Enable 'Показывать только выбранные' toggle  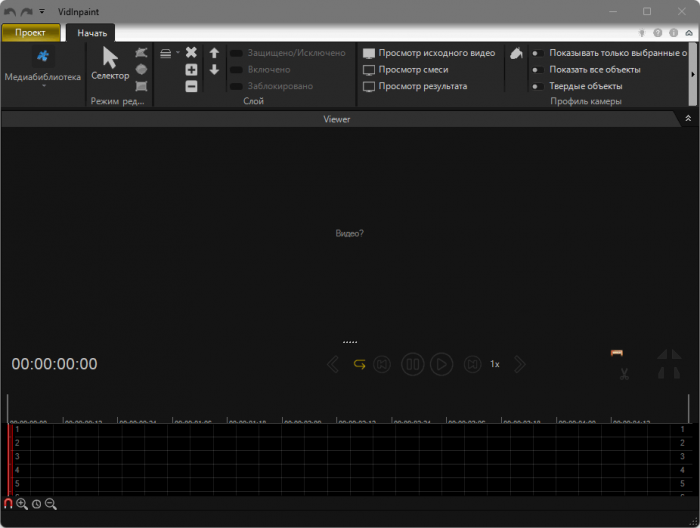537,53
